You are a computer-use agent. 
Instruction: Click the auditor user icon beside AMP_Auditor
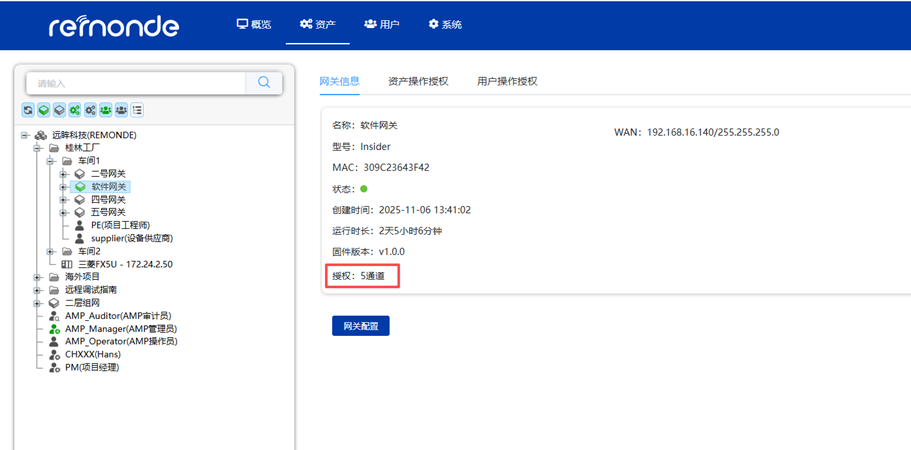54,316
